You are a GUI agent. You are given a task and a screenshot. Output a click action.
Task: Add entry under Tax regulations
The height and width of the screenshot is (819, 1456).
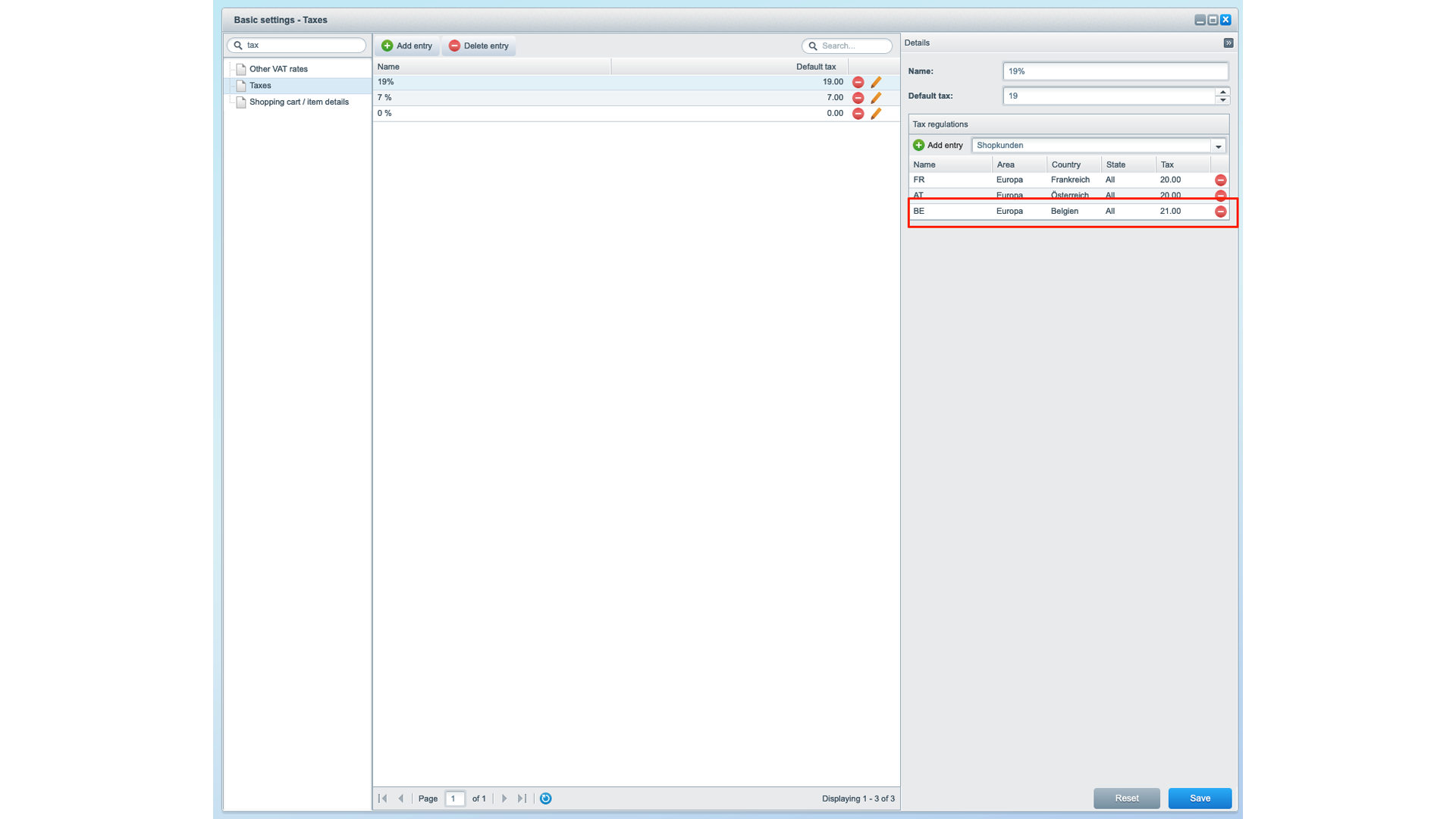pyautogui.click(x=938, y=145)
